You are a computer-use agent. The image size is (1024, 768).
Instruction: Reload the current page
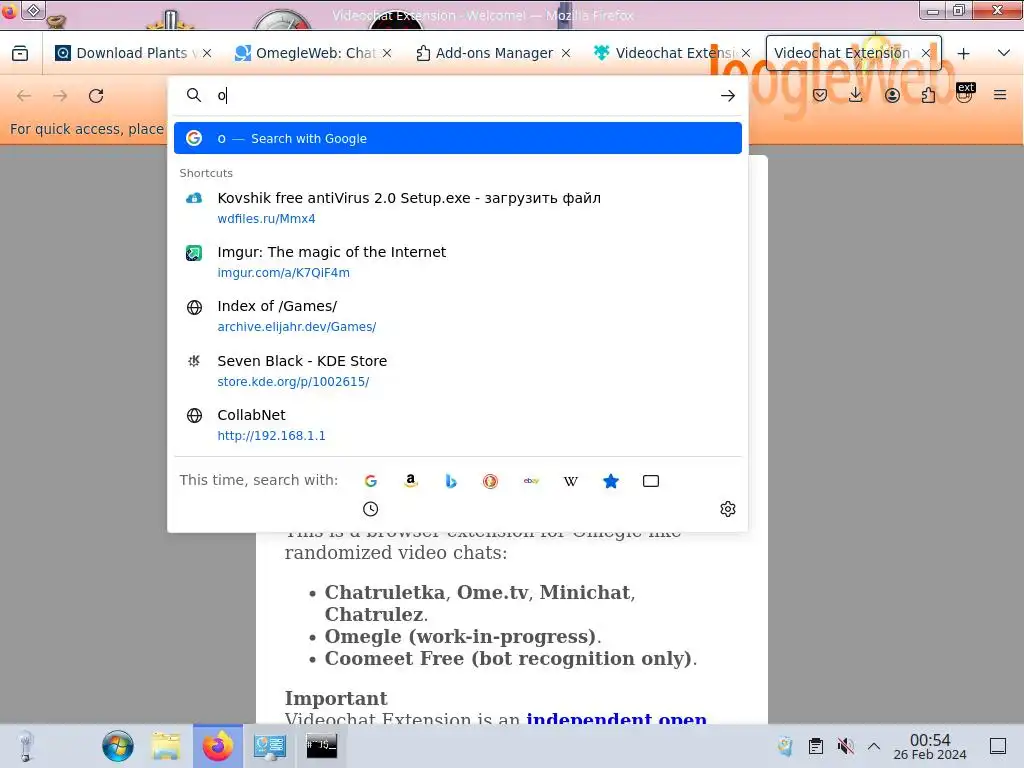[x=96, y=96]
